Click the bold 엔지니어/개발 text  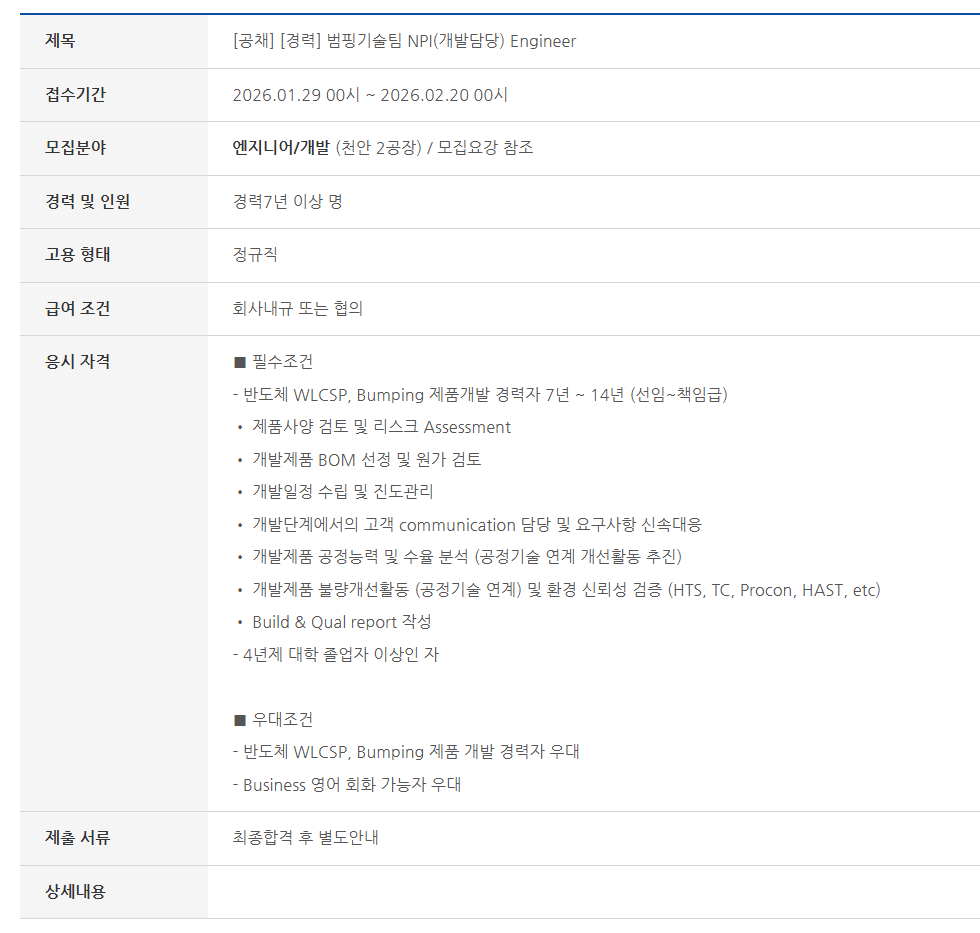click(280, 148)
